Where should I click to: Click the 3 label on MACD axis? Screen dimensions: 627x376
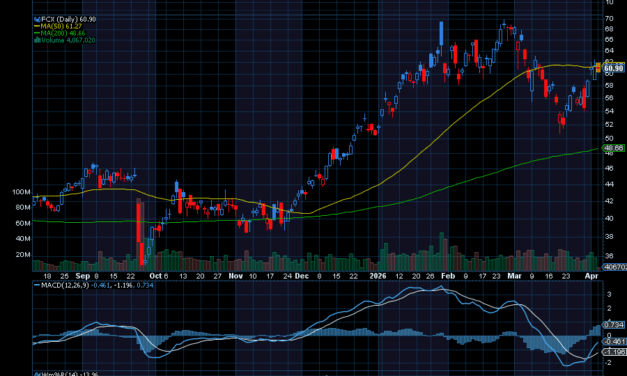609,294
